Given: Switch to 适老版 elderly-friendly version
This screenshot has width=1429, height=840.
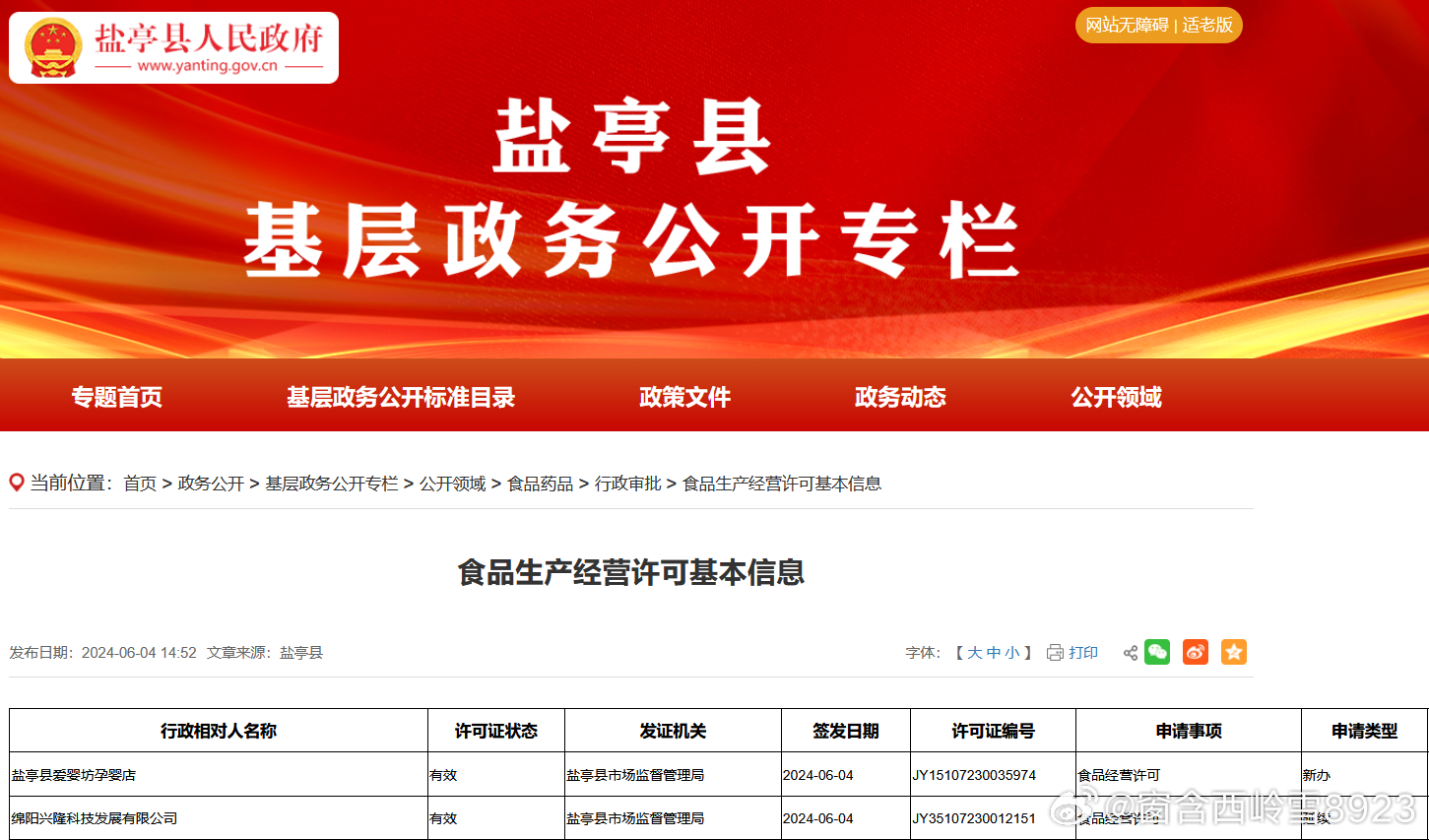Looking at the screenshot, I should (1207, 26).
